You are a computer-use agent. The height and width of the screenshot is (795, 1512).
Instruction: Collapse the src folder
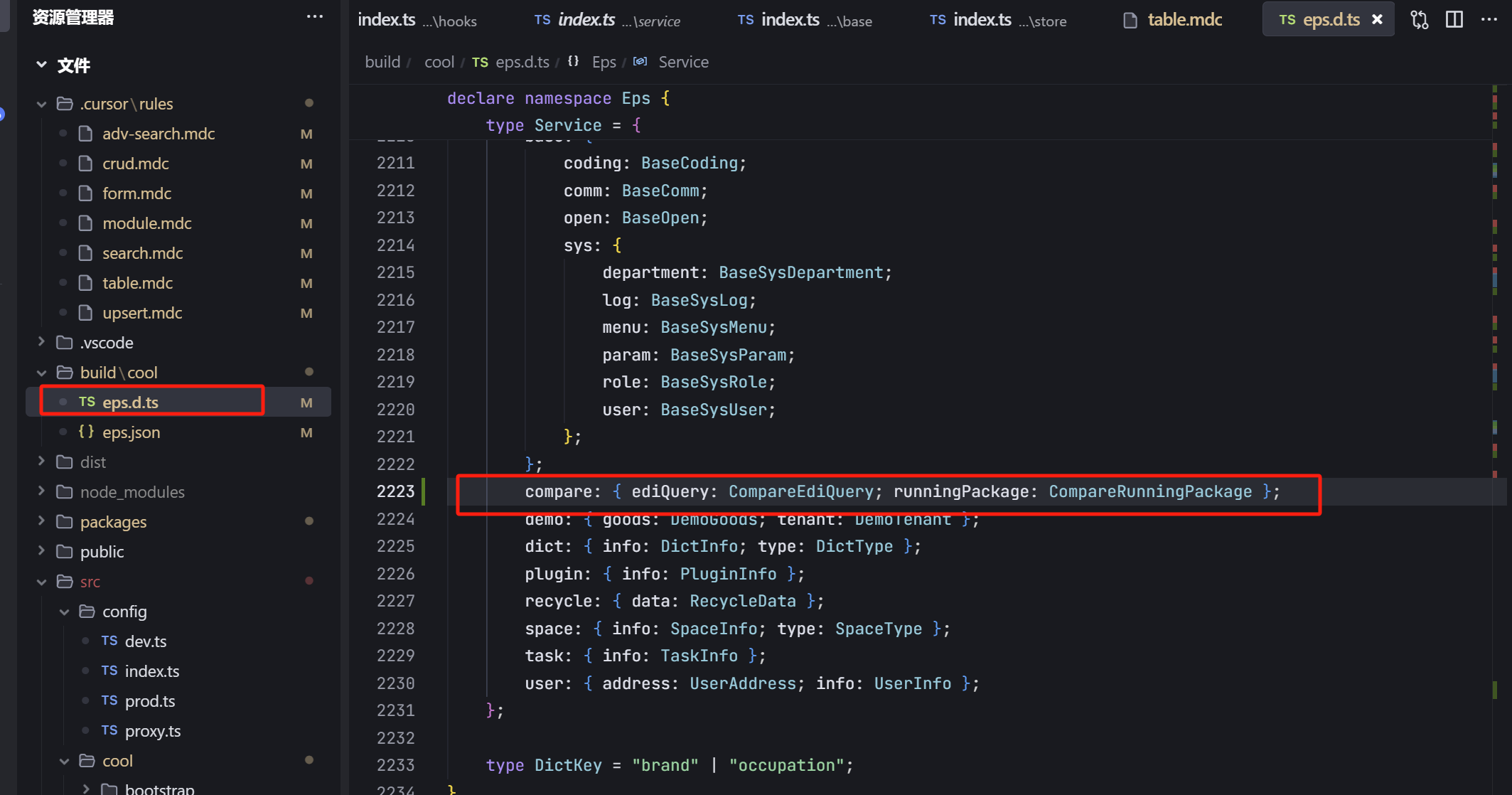[x=42, y=582]
